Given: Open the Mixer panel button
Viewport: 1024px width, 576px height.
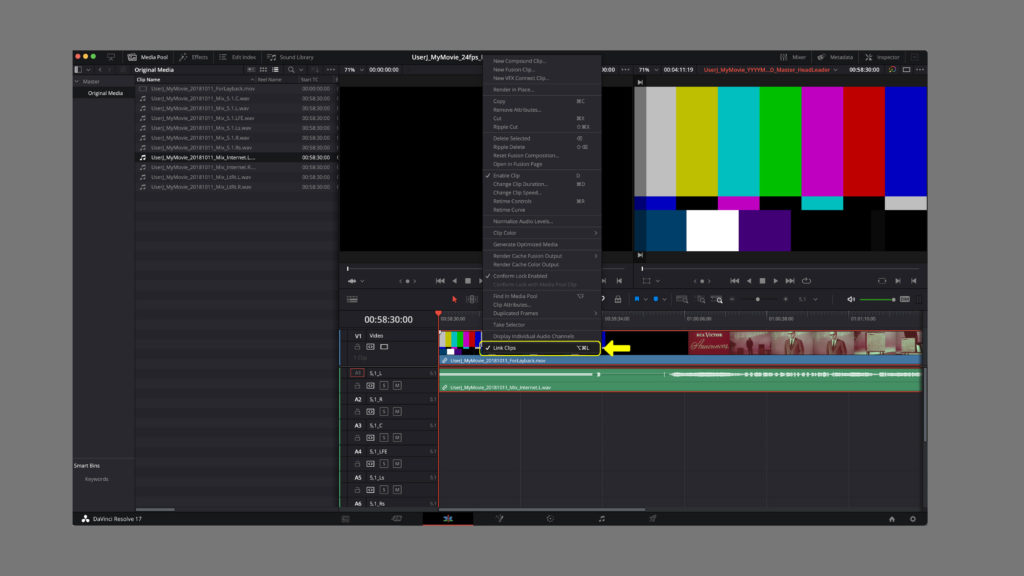Looking at the screenshot, I should click(793, 57).
